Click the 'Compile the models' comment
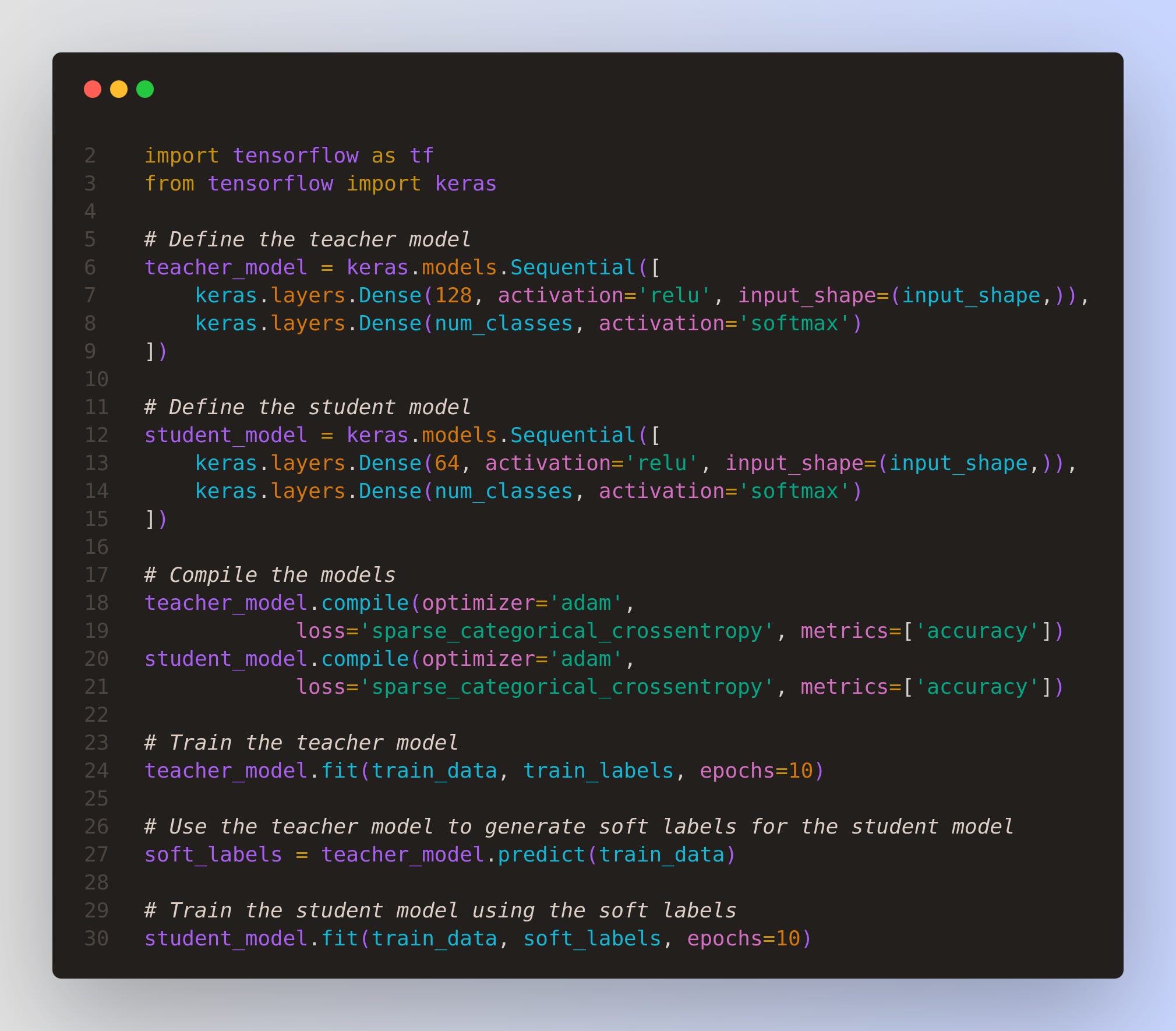 tap(270, 575)
